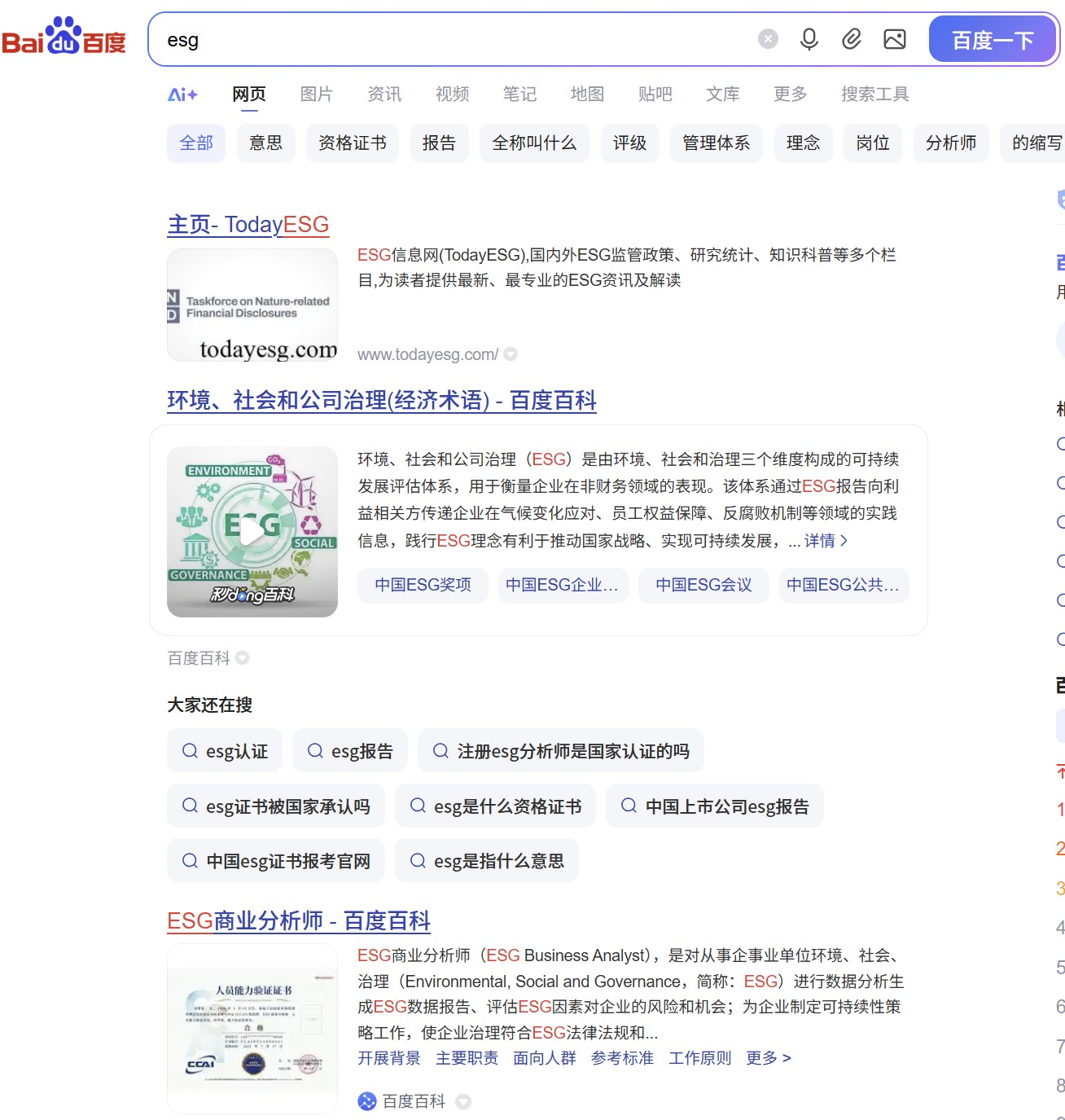This screenshot has height=1120, width=1065.
Task: Click the 百度一下 search button
Action: (x=993, y=39)
